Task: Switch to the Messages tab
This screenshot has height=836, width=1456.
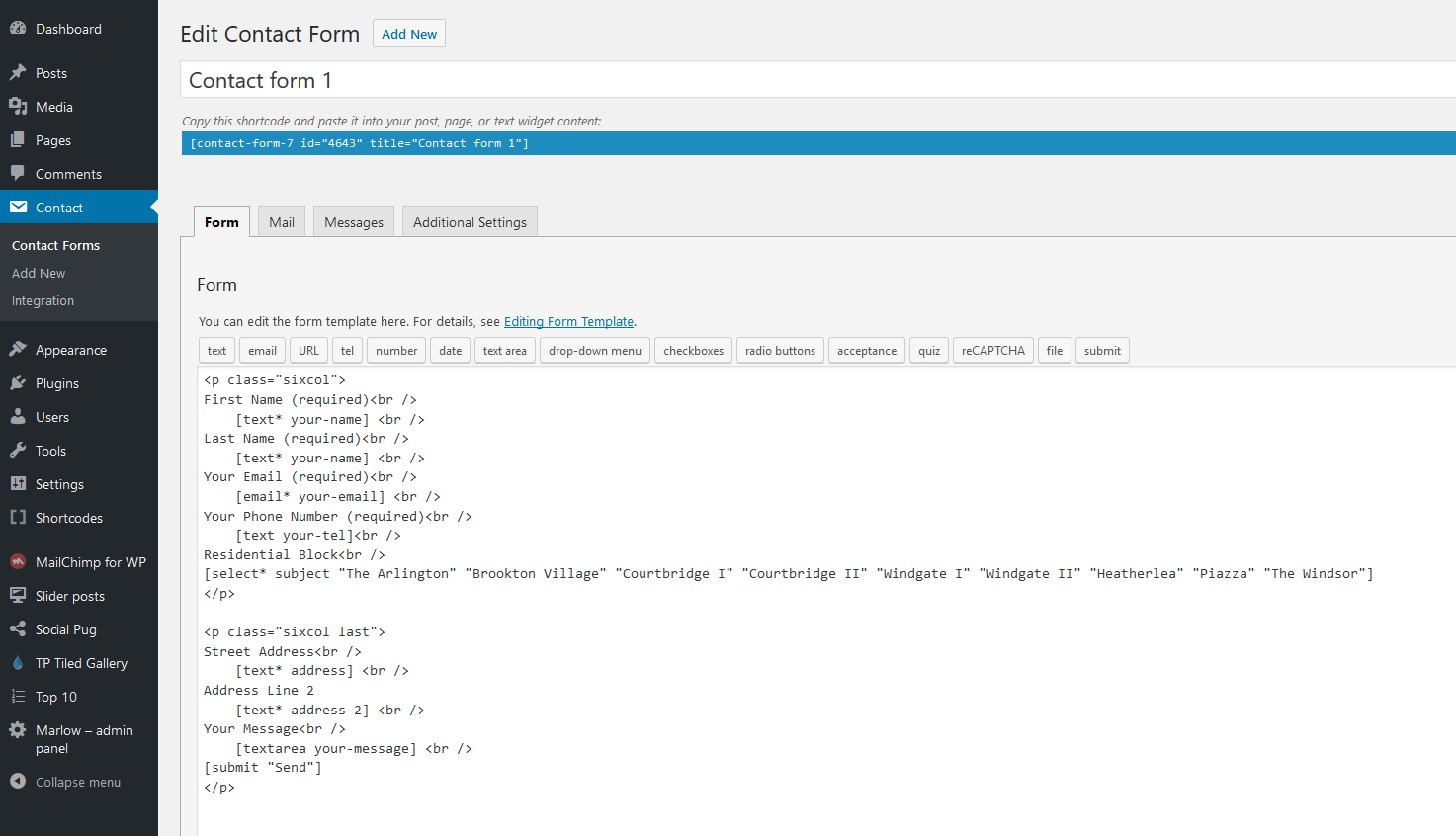Action: pos(354,222)
